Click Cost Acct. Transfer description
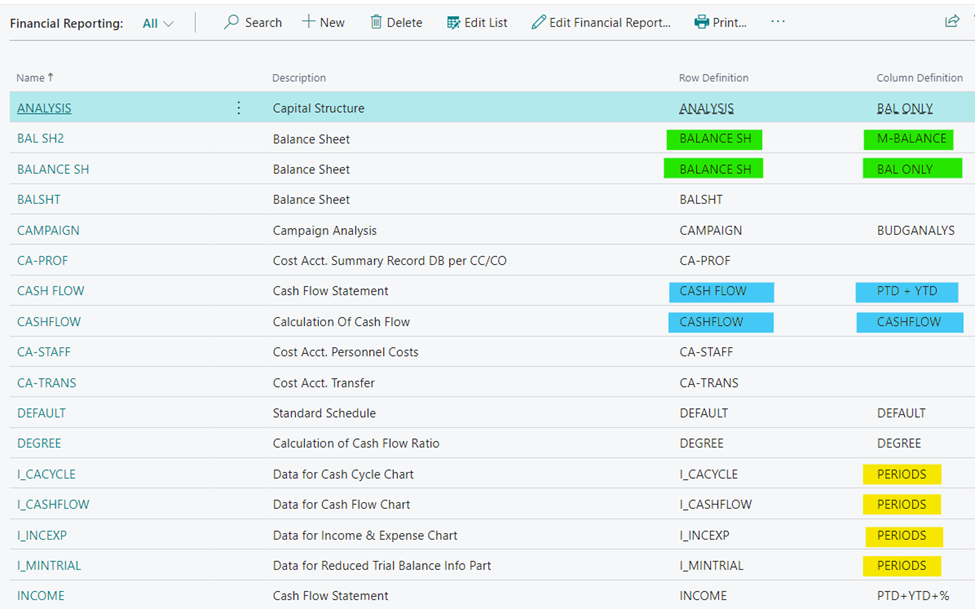The image size is (975, 609). pos(323,383)
